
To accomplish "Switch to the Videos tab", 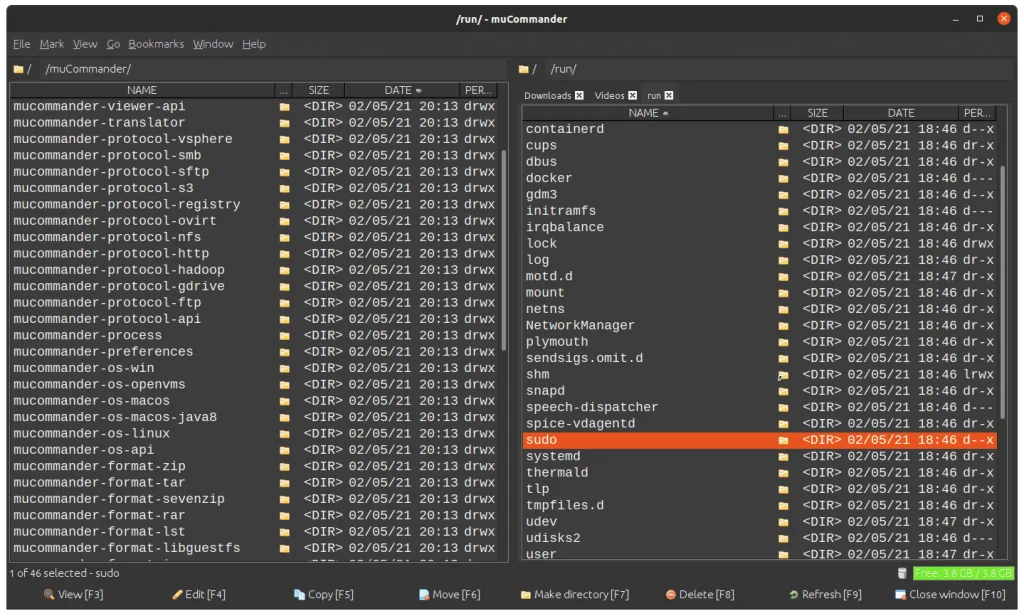I will (x=609, y=96).
